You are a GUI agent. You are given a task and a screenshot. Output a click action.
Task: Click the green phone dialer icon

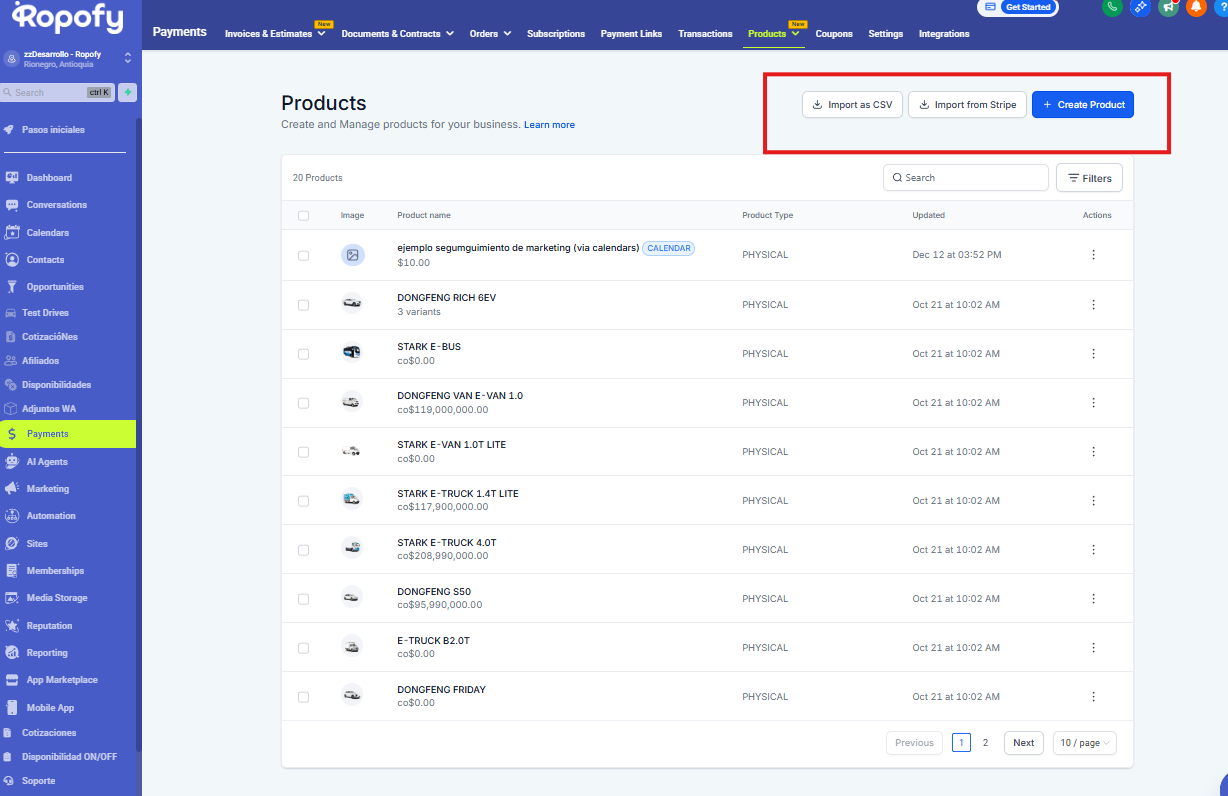pyautogui.click(x=1112, y=7)
